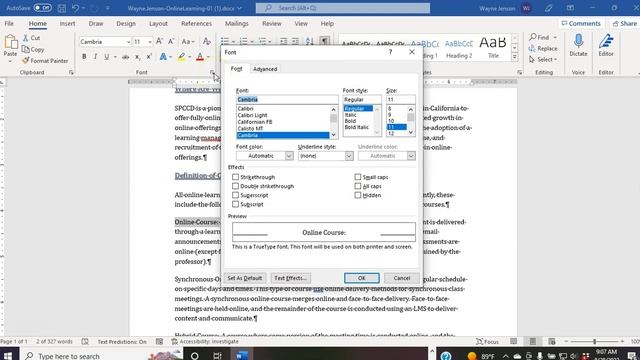Click the Copy icon
The height and width of the screenshot is (360, 640).
coord(26,49)
